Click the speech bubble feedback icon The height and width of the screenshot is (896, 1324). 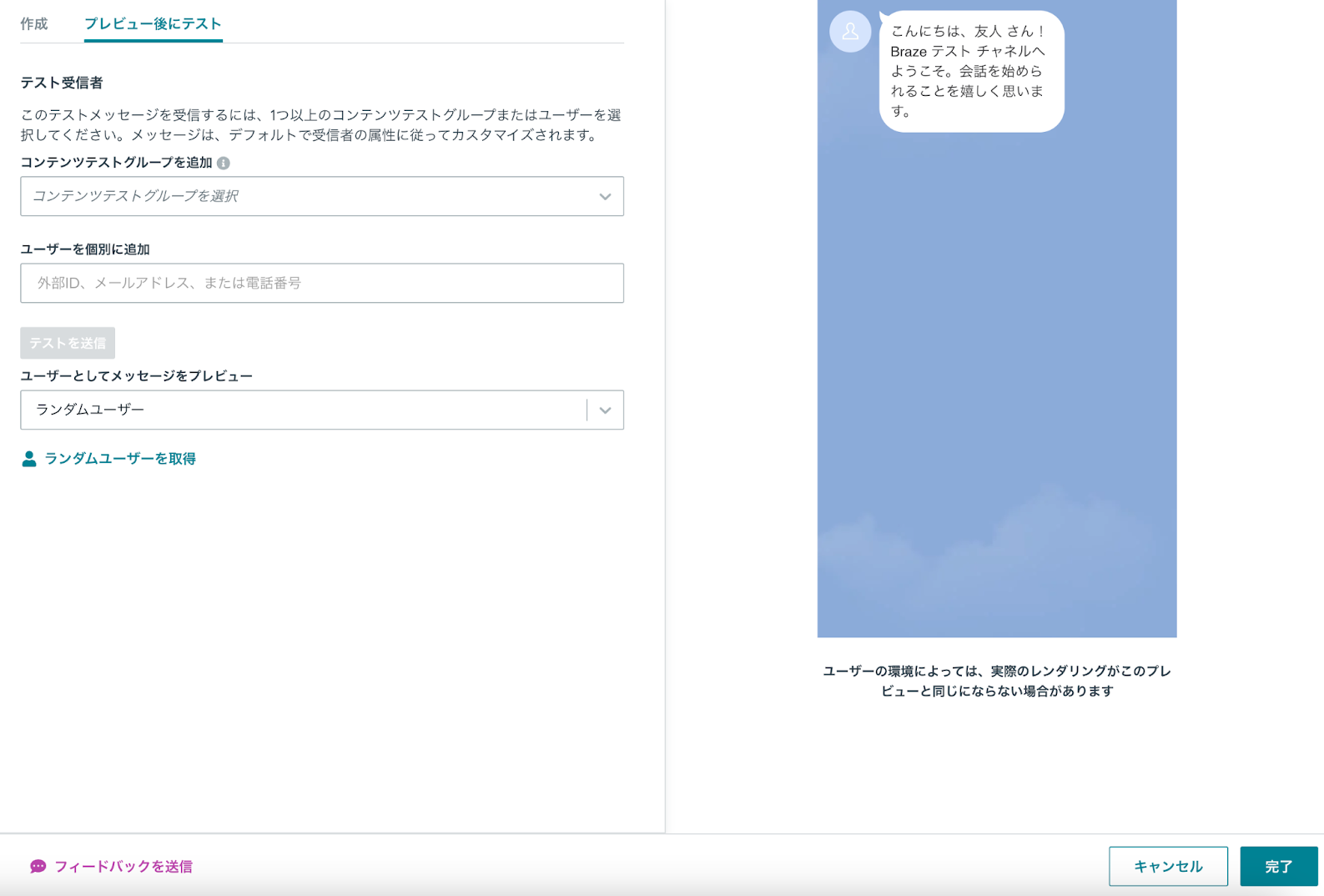coord(38,867)
